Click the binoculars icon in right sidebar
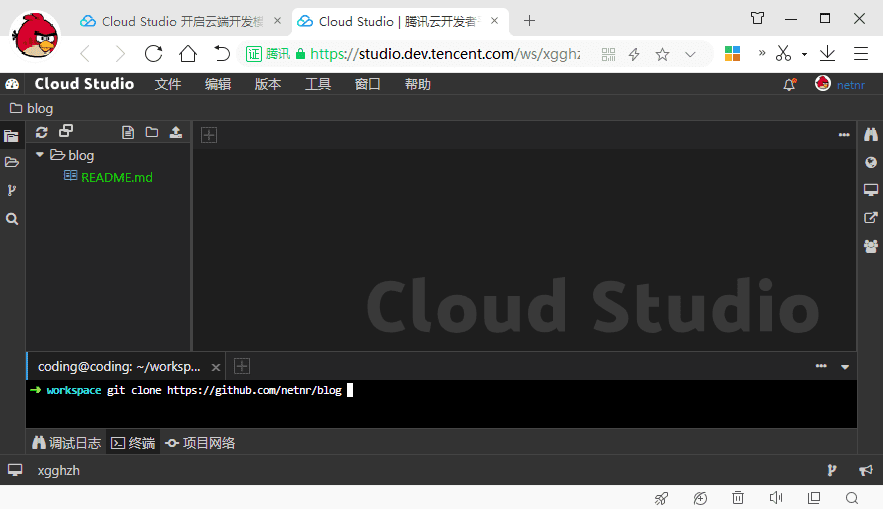The width and height of the screenshot is (883, 509). click(x=870, y=135)
